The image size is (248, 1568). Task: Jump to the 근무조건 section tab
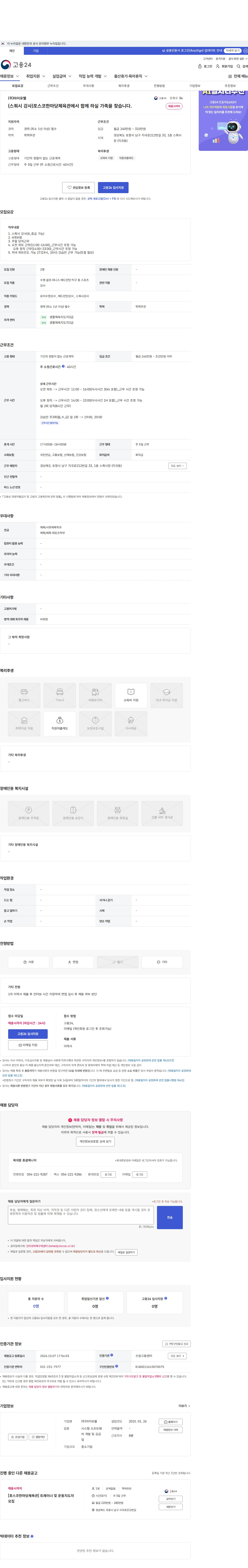[x=53, y=86]
